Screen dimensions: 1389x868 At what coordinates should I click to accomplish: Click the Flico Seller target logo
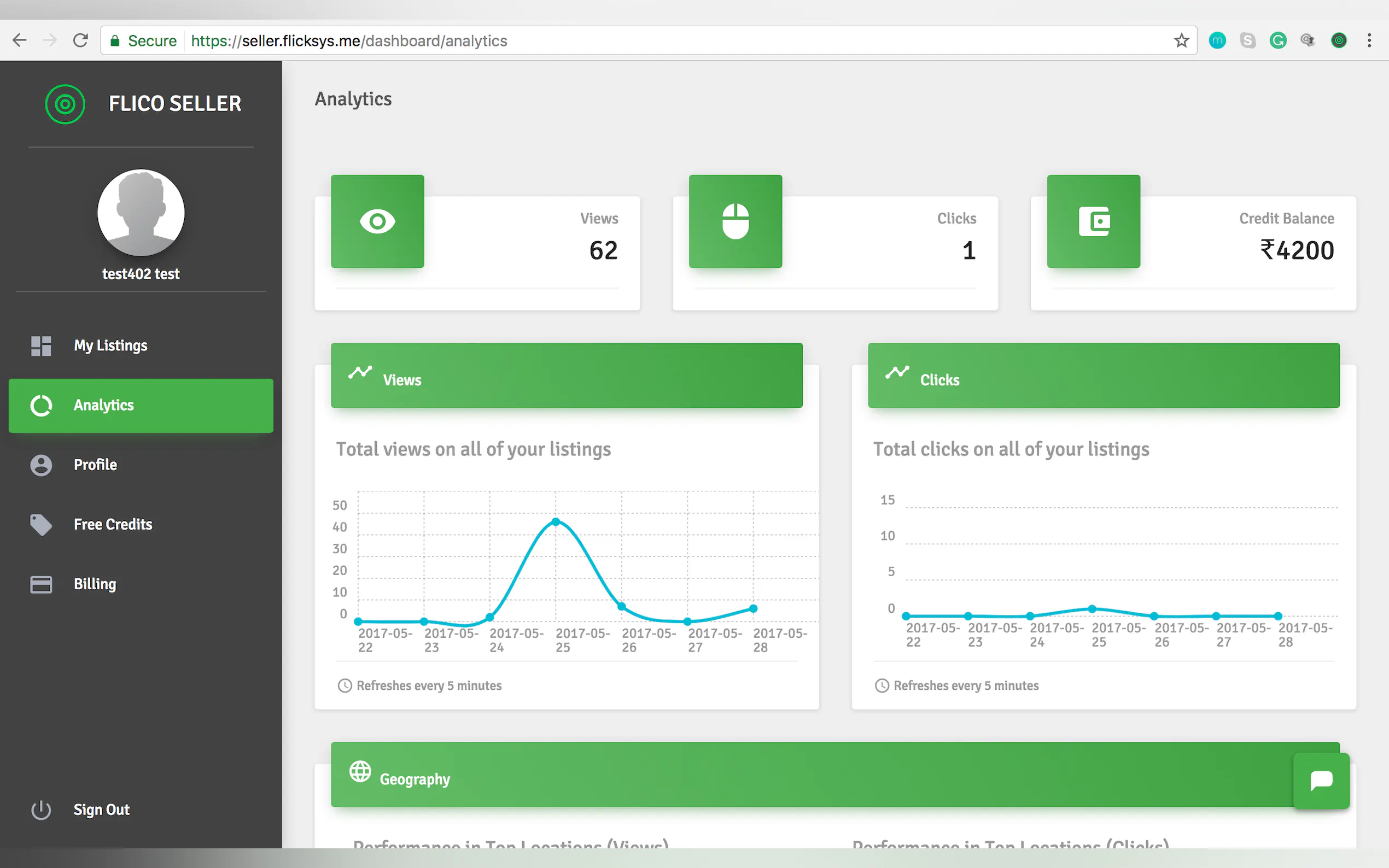pos(65,104)
